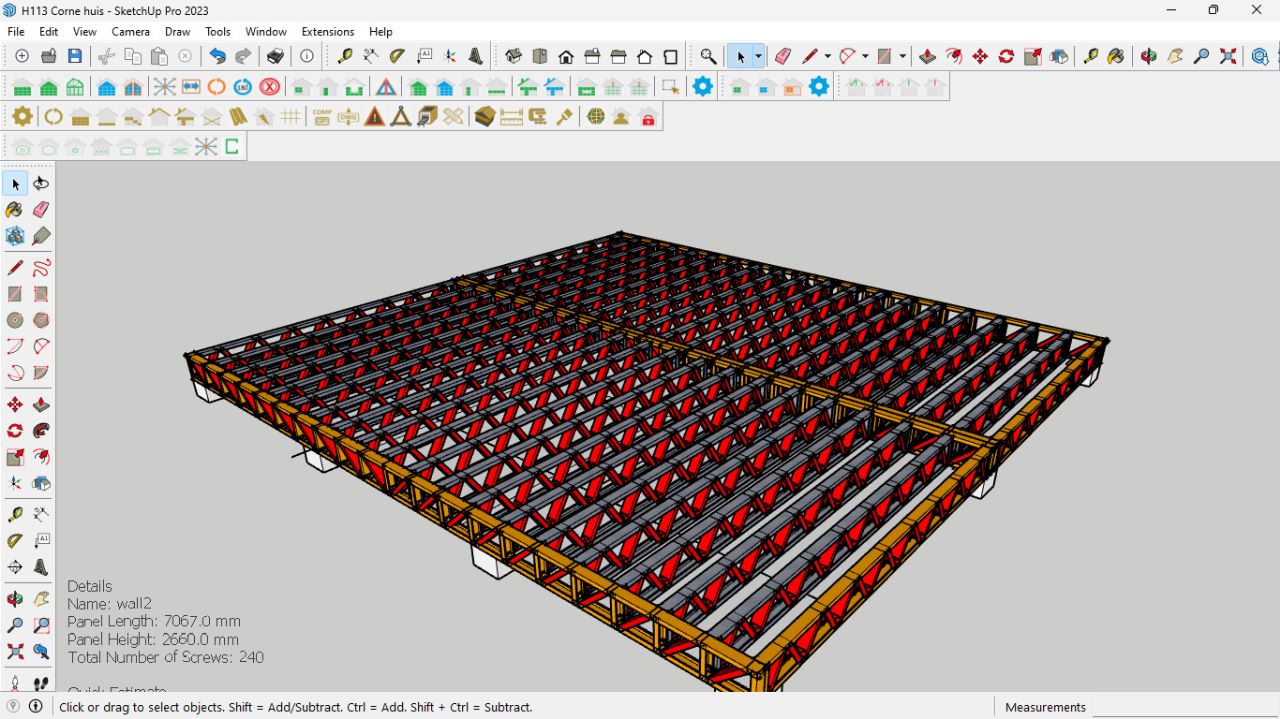Expand the Line tool dropdown arrow
Viewport: 1280px width, 719px height.
[827, 57]
